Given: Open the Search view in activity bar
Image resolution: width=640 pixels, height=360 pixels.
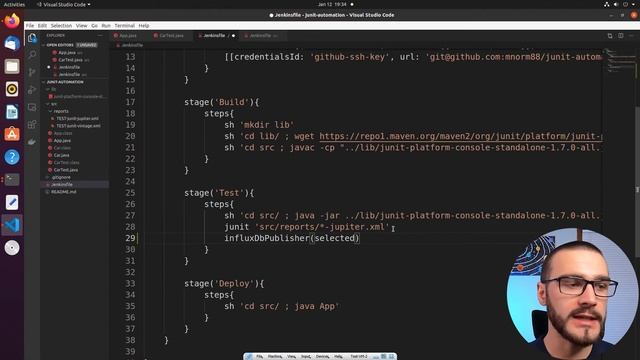Looking at the screenshot, I should pyautogui.click(x=32, y=55).
